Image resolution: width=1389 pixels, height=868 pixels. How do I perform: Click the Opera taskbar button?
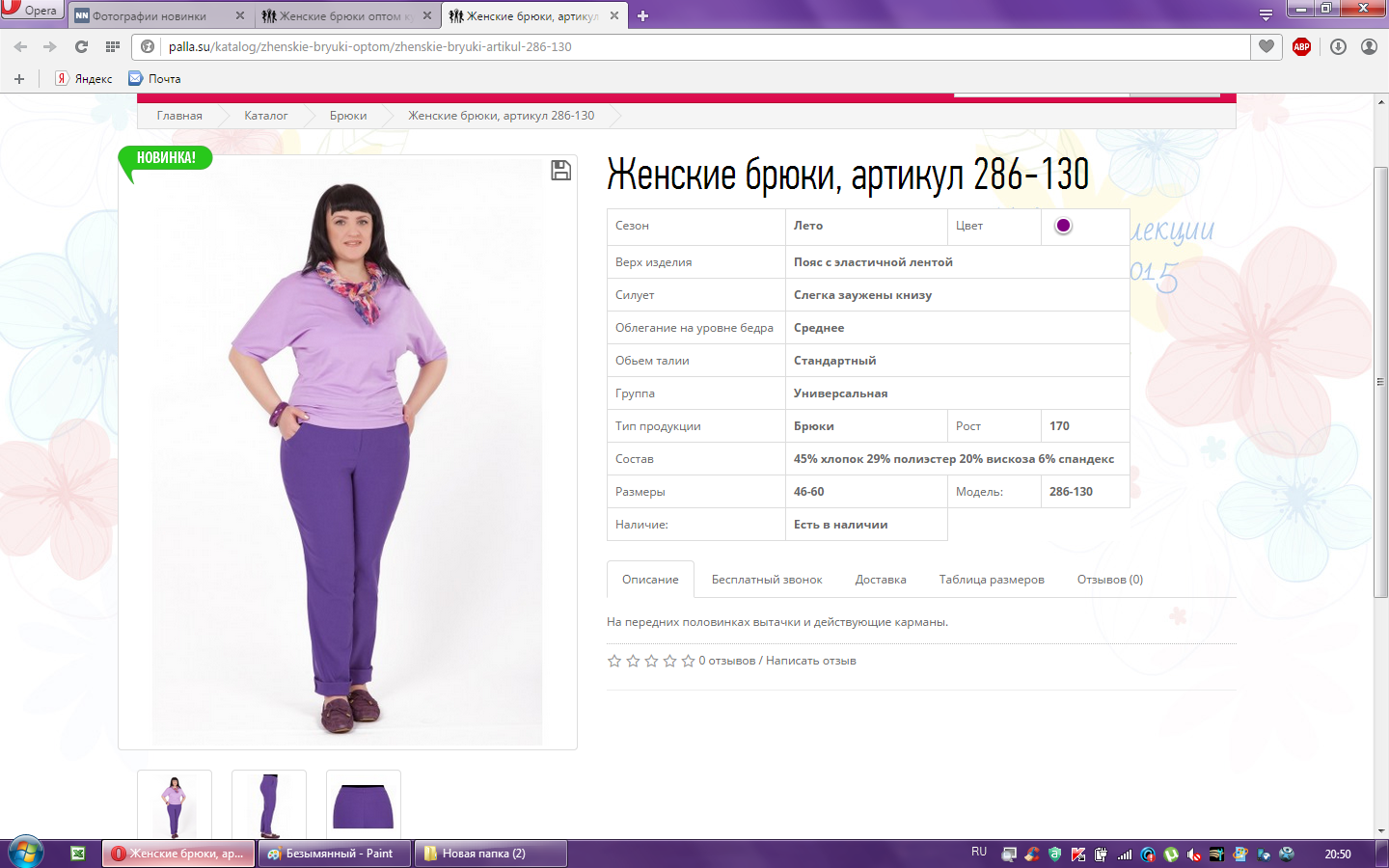point(179,854)
